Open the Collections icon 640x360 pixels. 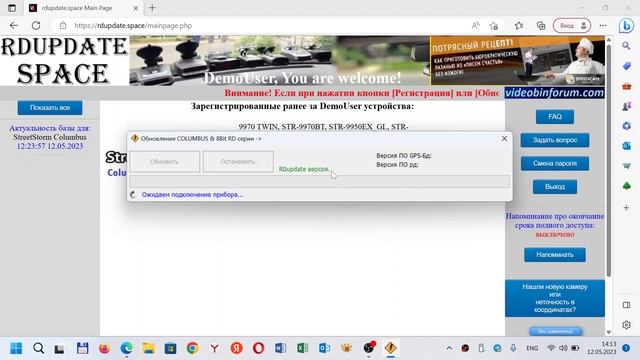coord(541,25)
